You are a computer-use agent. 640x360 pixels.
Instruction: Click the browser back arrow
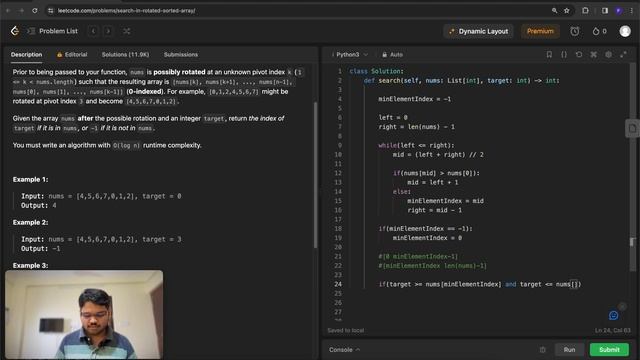coord(8,11)
